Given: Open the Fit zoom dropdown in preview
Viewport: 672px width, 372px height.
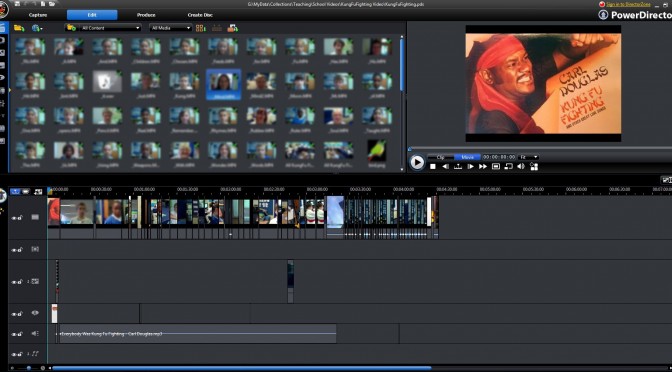Looking at the screenshot, I should (x=528, y=157).
